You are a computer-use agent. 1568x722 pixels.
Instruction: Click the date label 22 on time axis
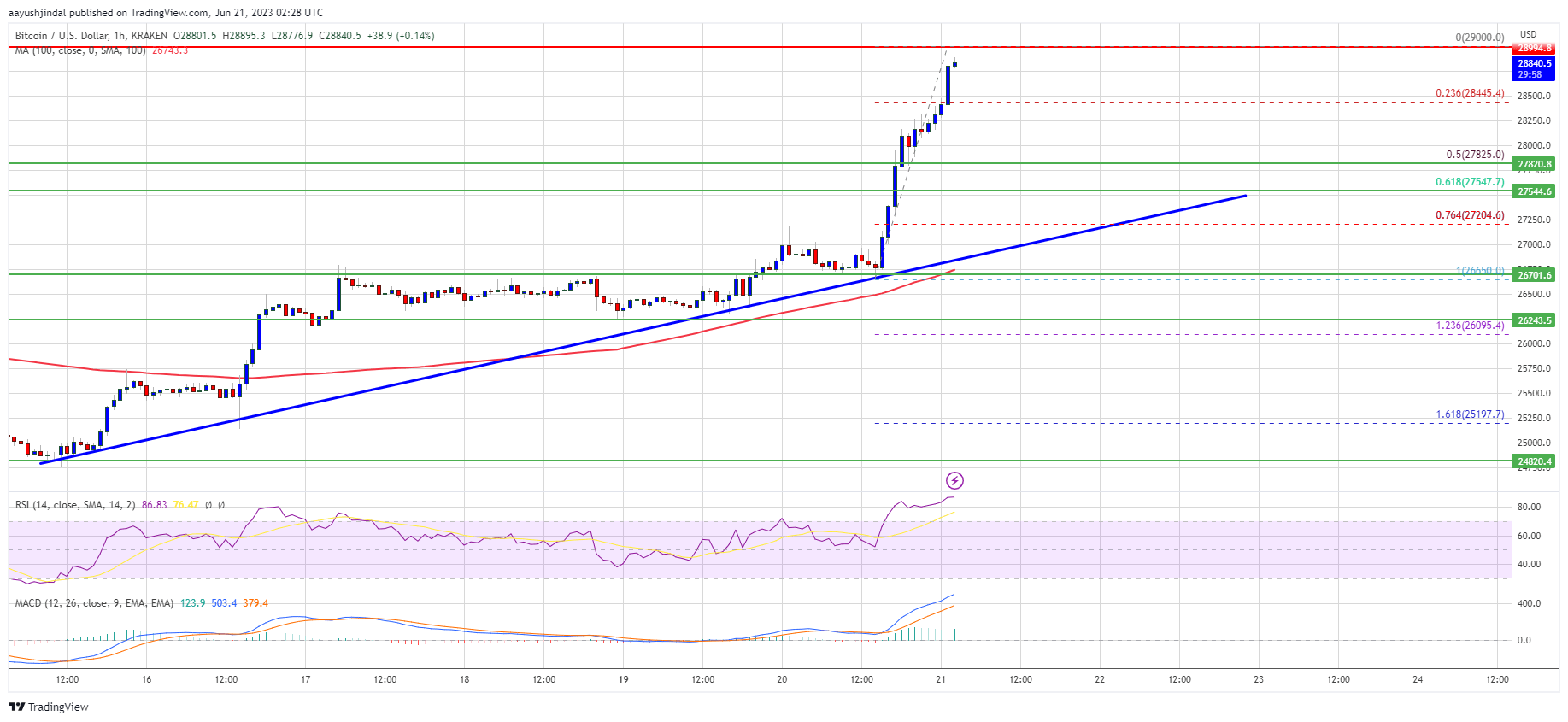click(x=1100, y=680)
